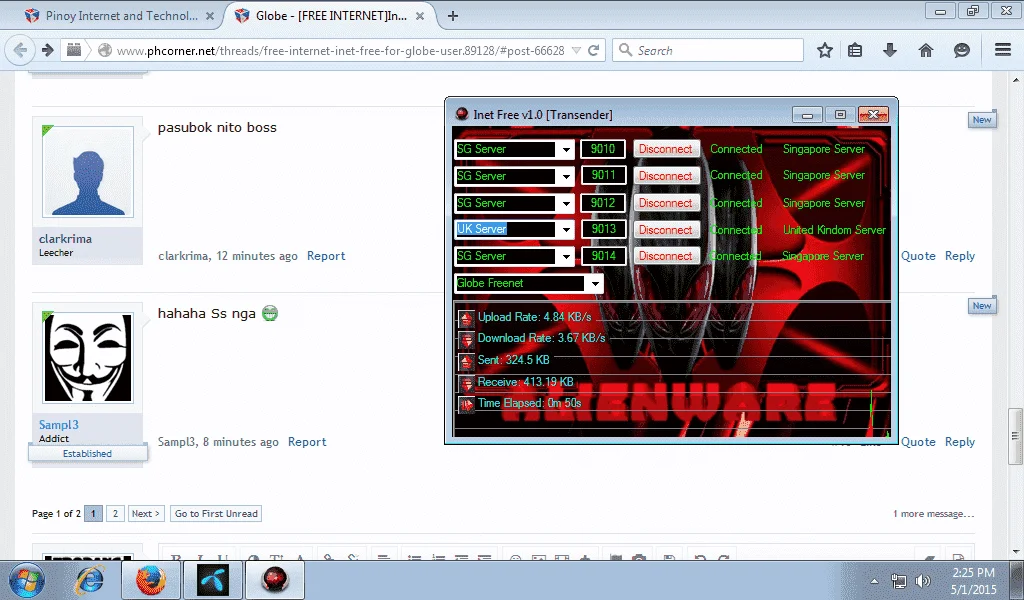The width and height of the screenshot is (1024, 600).
Task: Go to the Firefox home page icon
Action: click(925, 50)
